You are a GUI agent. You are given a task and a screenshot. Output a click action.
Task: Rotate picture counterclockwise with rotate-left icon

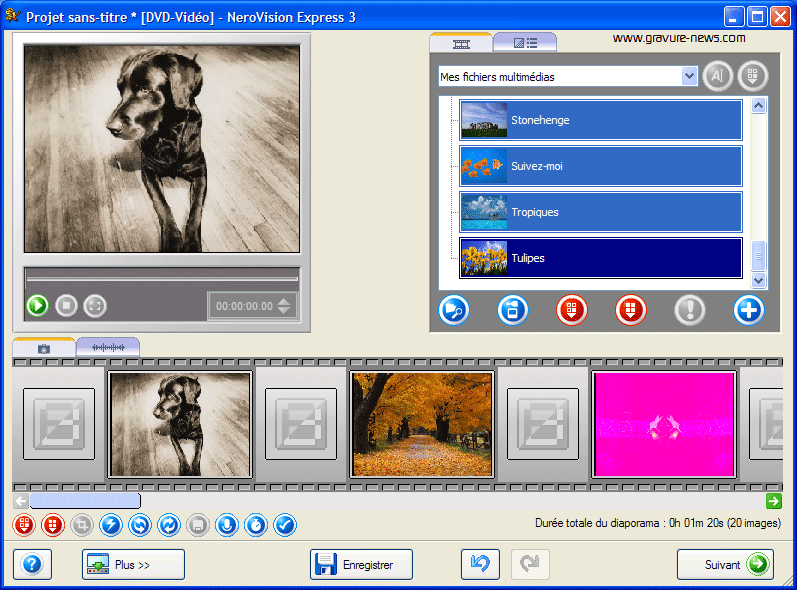pyautogui.click(x=140, y=525)
